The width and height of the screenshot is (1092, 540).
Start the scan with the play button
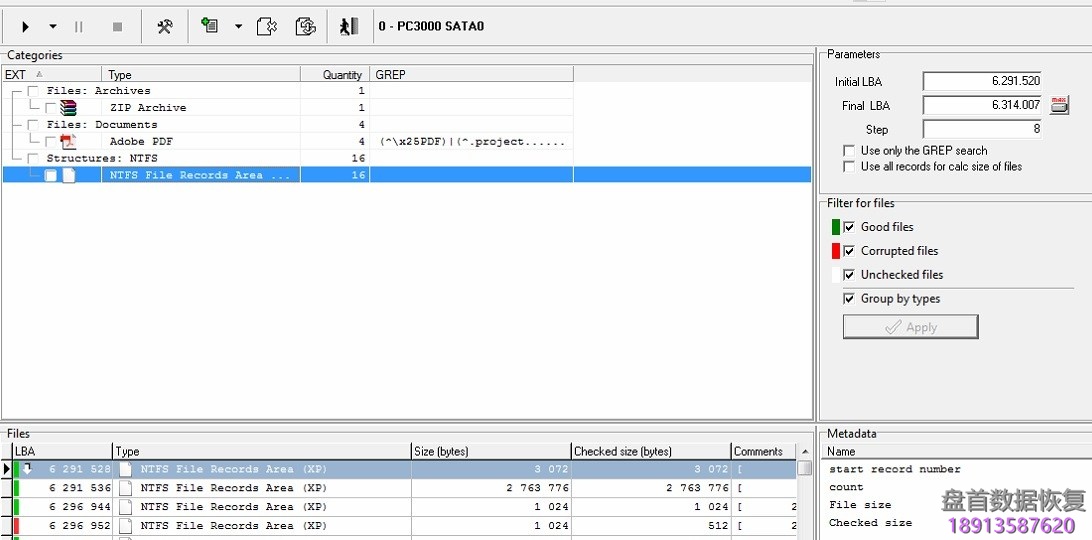point(26,26)
